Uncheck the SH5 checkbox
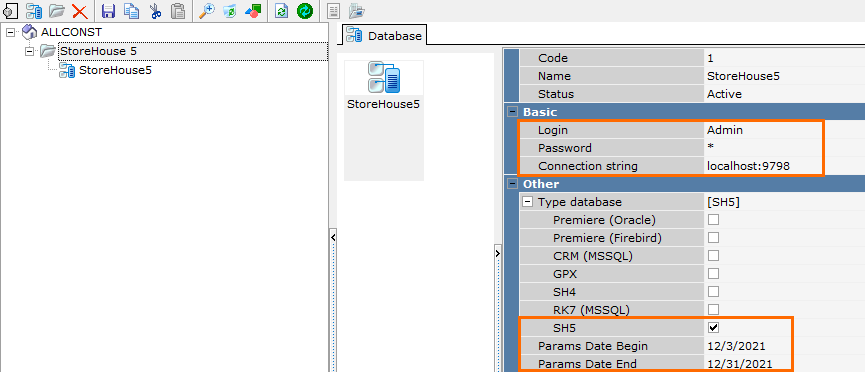Screen dimensions: 865x372 [x=713, y=328]
